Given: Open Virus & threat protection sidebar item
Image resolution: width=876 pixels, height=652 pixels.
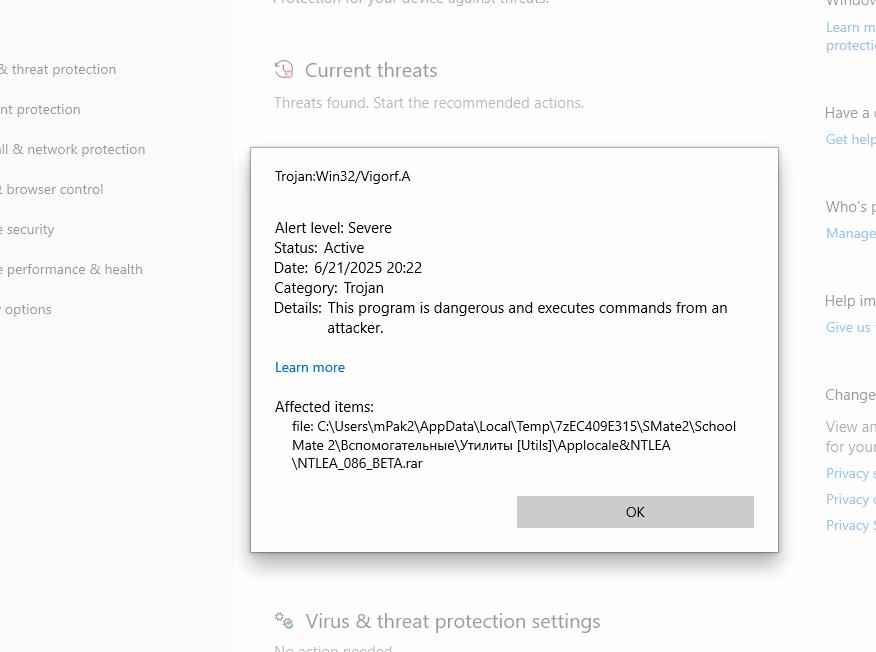Looking at the screenshot, I should pos(58,69).
